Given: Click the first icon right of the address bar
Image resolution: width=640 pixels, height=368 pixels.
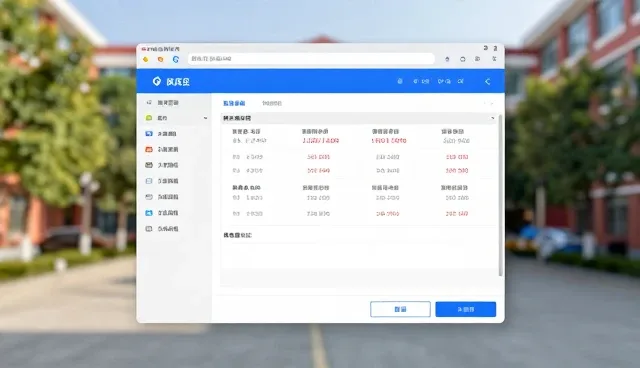Looking at the screenshot, I should pyautogui.click(x=447, y=59).
